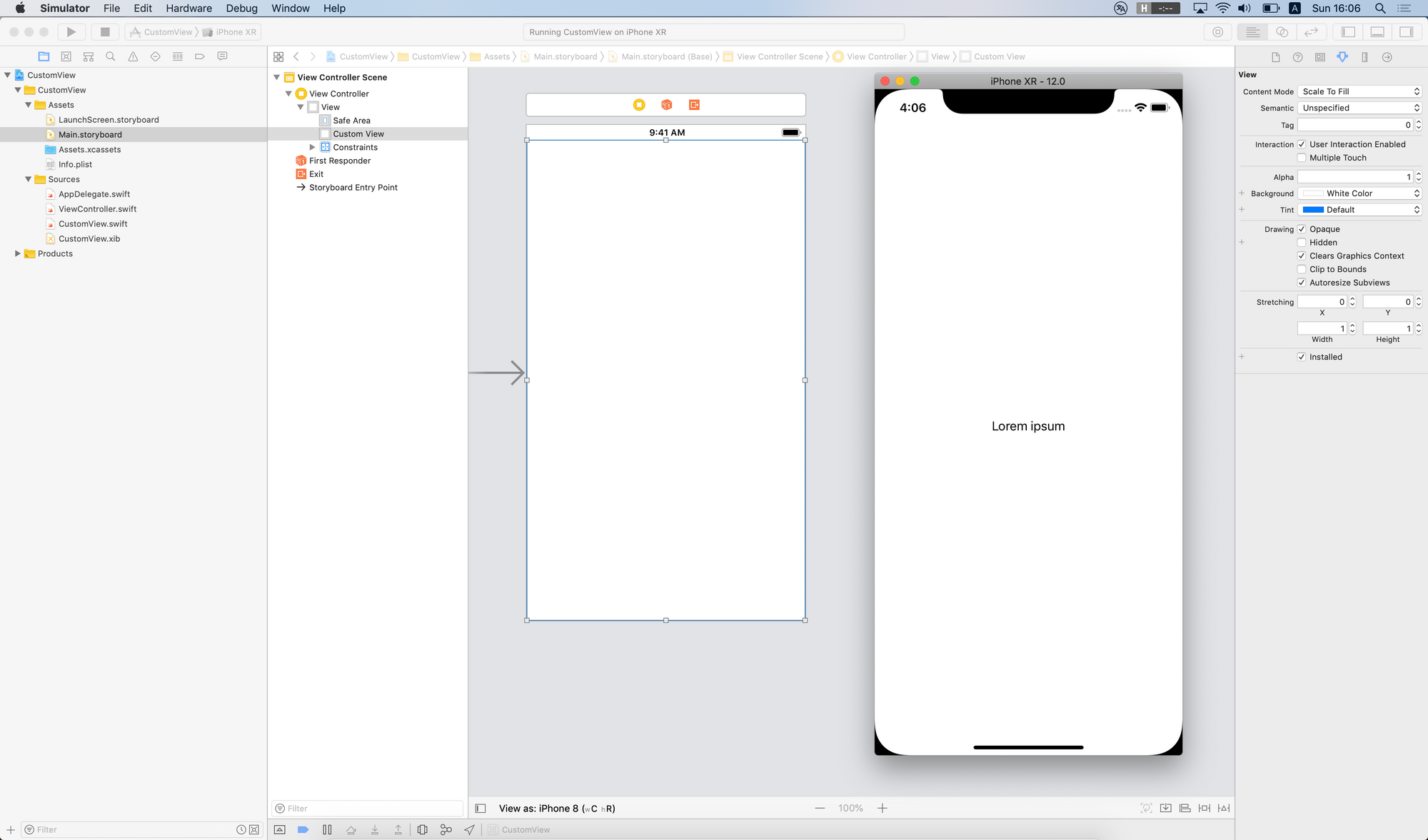The height and width of the screenshot is (840, 1428).
Task: Open the Issue navigator warning icon
Action: point(133,56)
